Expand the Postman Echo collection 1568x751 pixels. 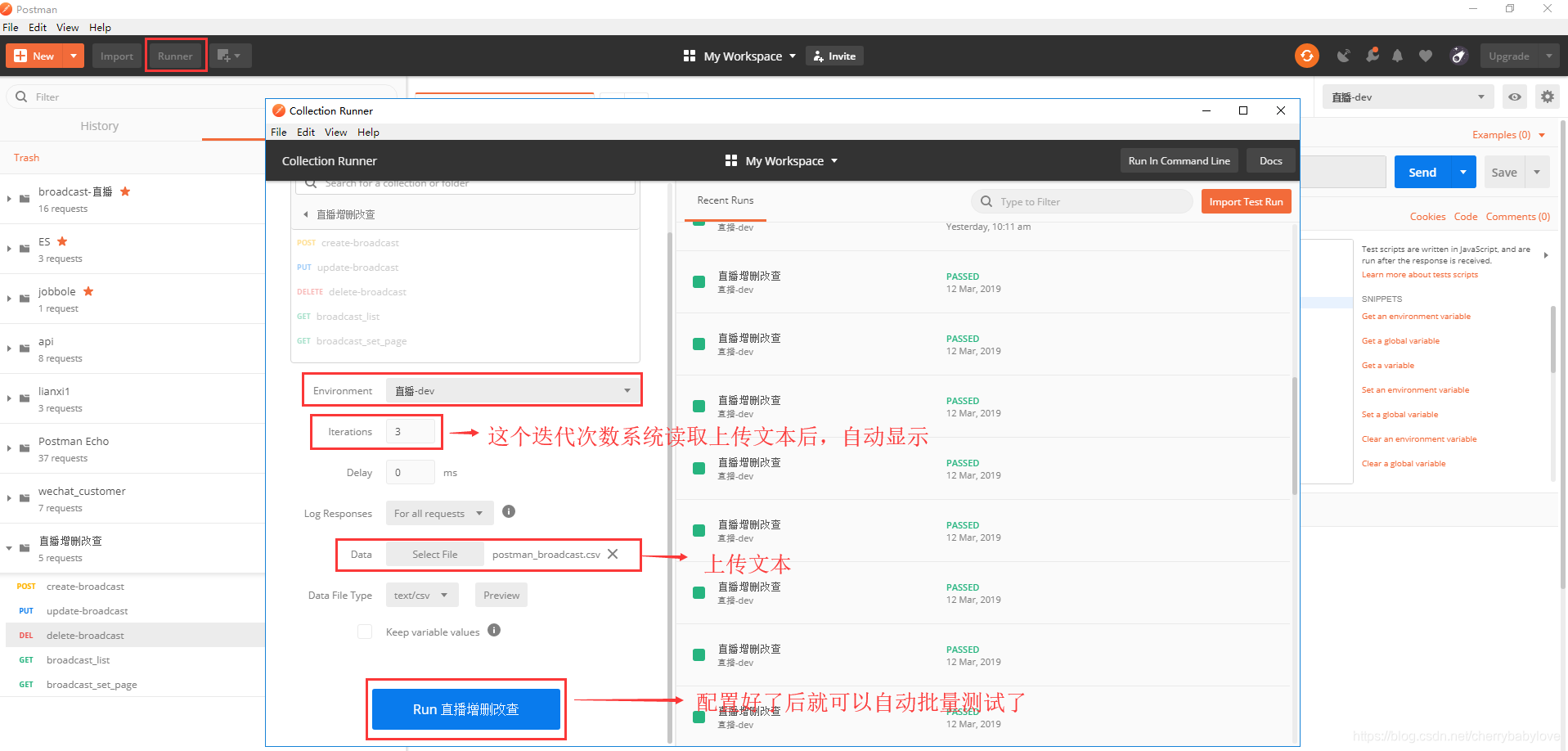9,447
